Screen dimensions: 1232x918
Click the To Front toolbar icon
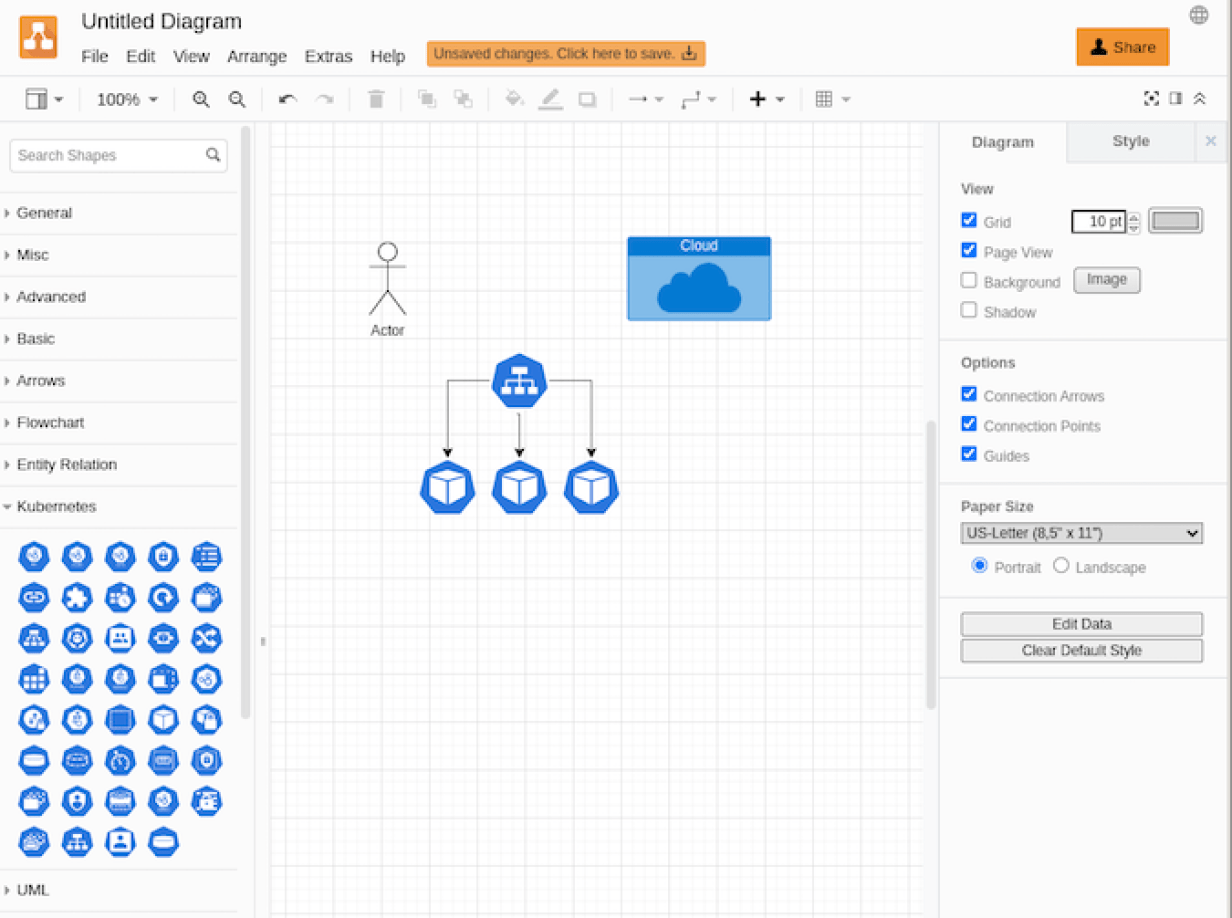(427, 99)
